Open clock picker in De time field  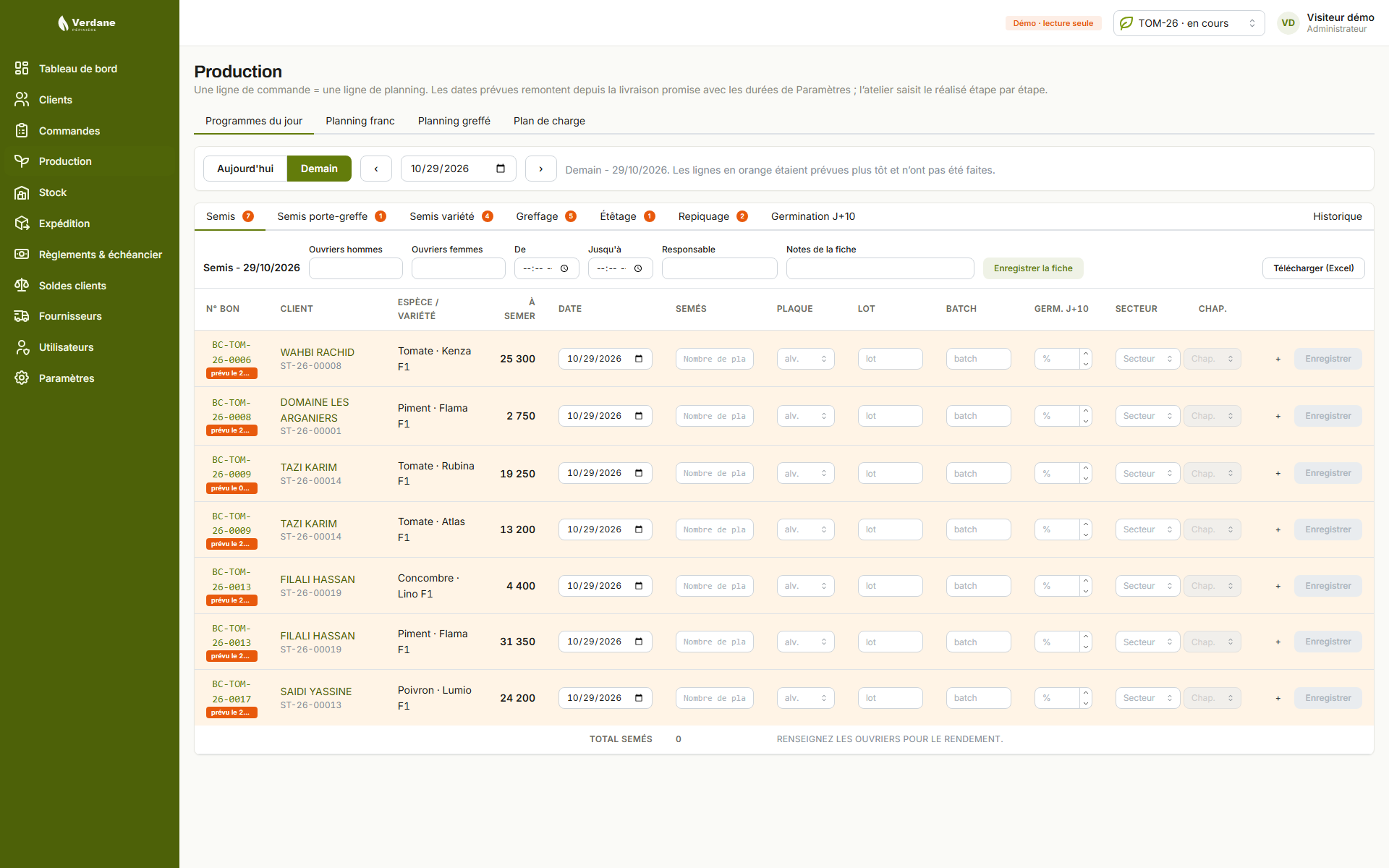564,268
